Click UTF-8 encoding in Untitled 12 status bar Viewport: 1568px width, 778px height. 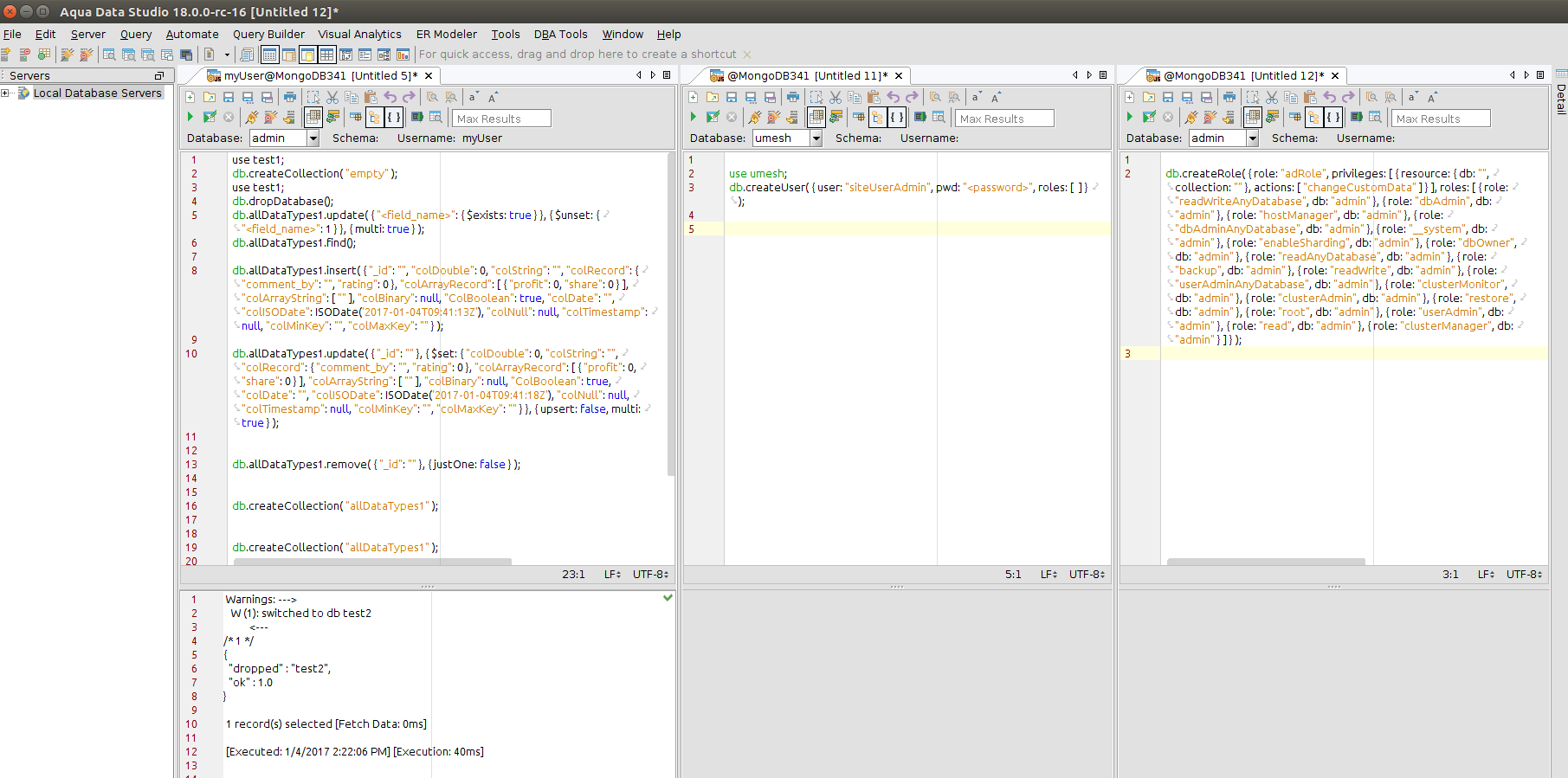(1524, 575)
